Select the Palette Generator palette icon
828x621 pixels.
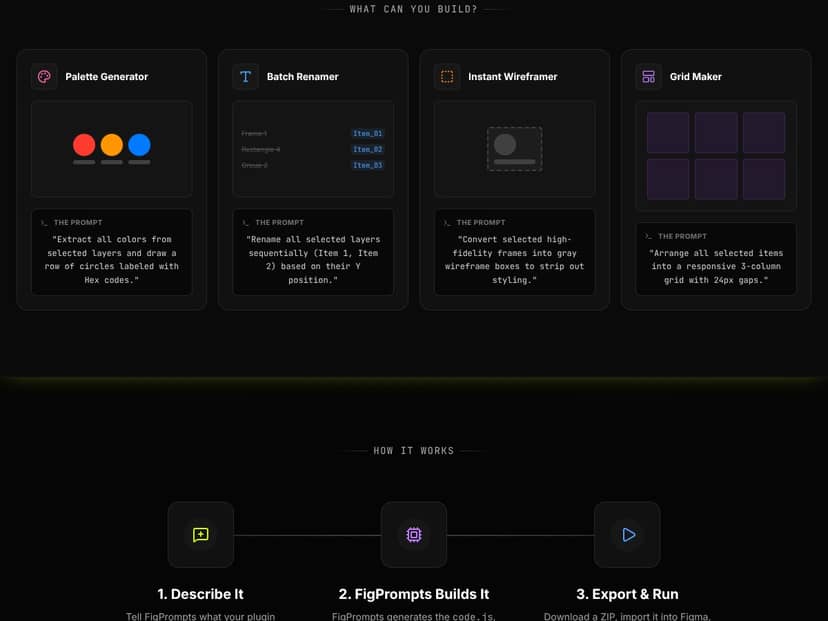click(43, 76)
